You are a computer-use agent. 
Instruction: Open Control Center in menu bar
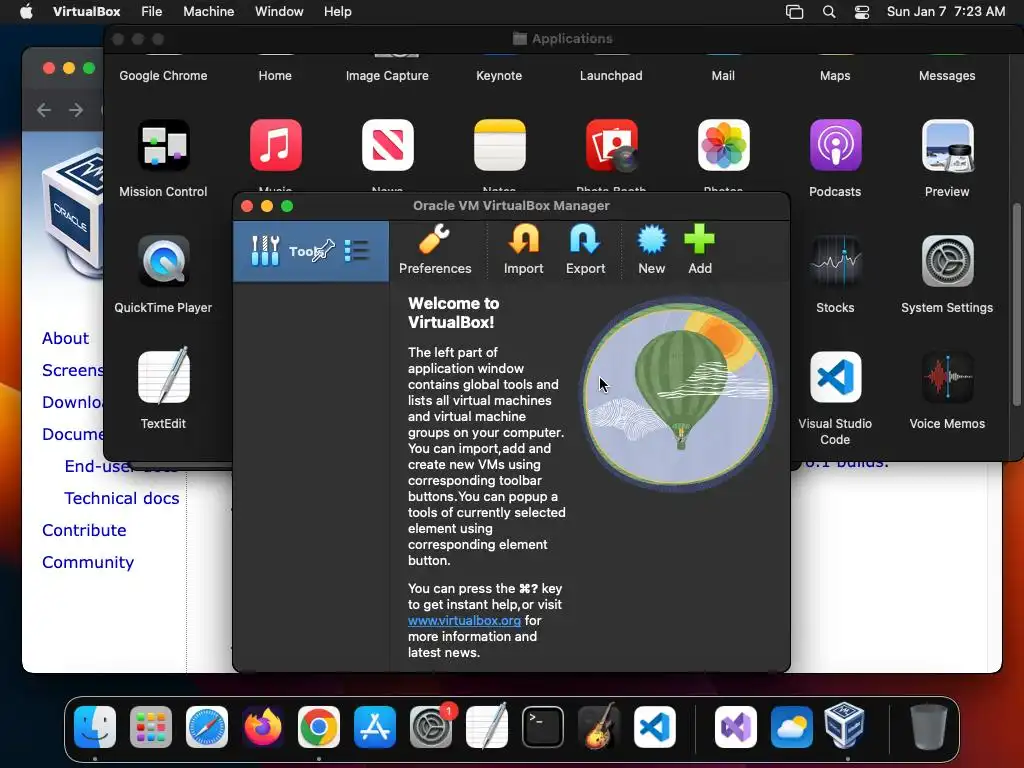[x=862, y=12]
